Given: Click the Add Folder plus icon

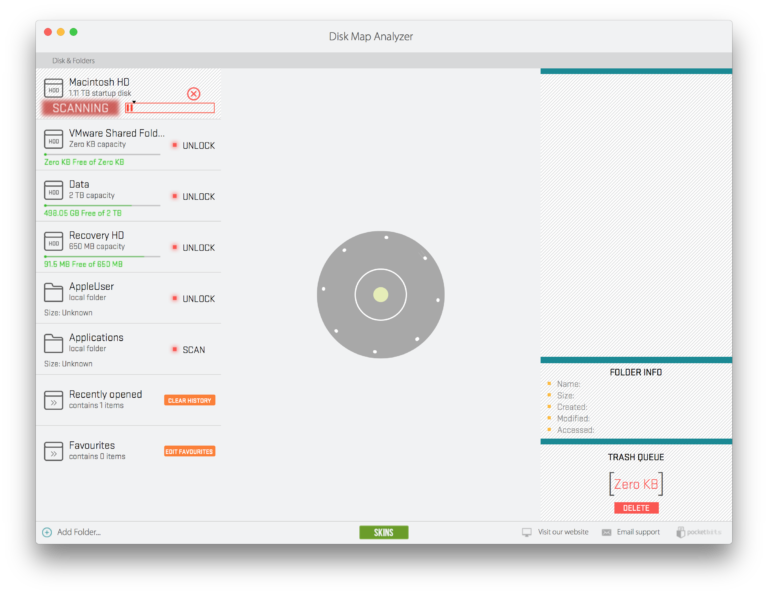Looking at the screenshot, I should (x=47, y=532).
